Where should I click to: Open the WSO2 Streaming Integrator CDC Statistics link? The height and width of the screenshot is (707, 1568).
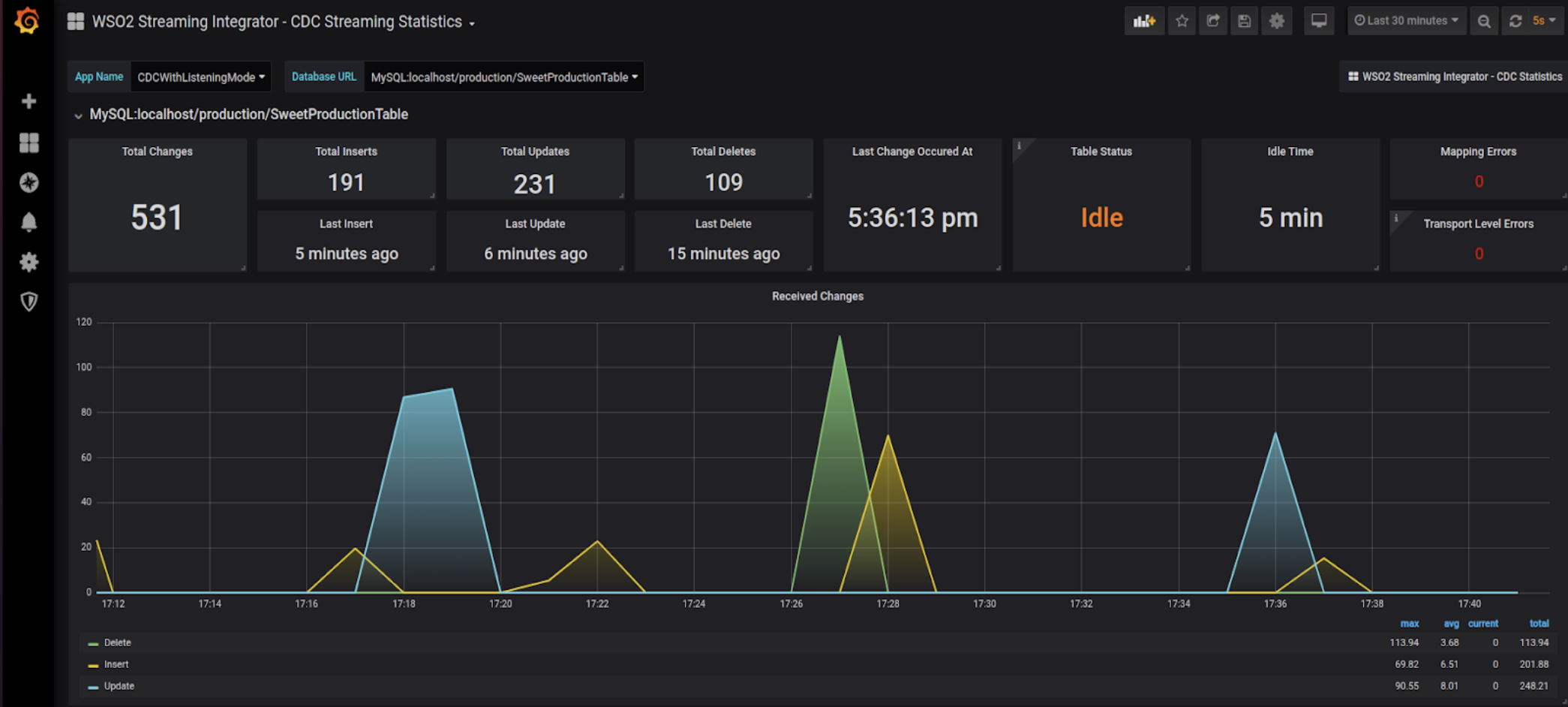click(x=1455, y=77)
